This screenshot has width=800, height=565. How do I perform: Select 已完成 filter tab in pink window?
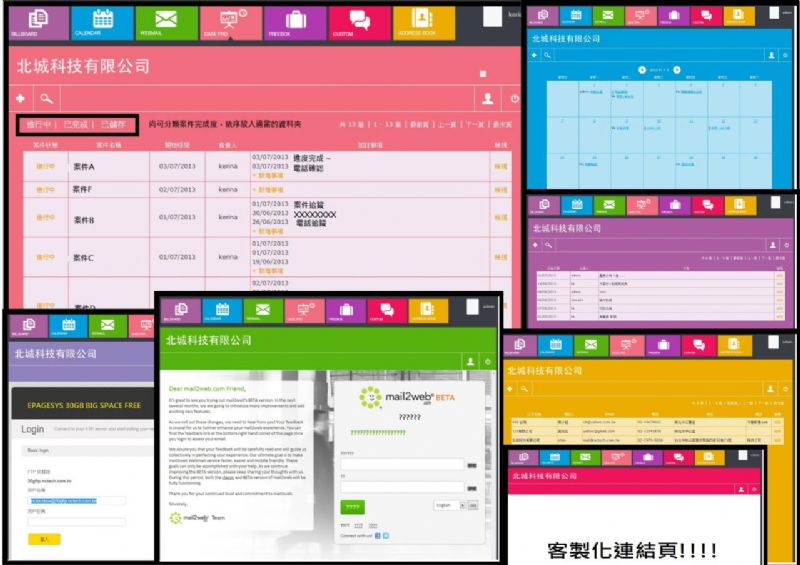76,124
